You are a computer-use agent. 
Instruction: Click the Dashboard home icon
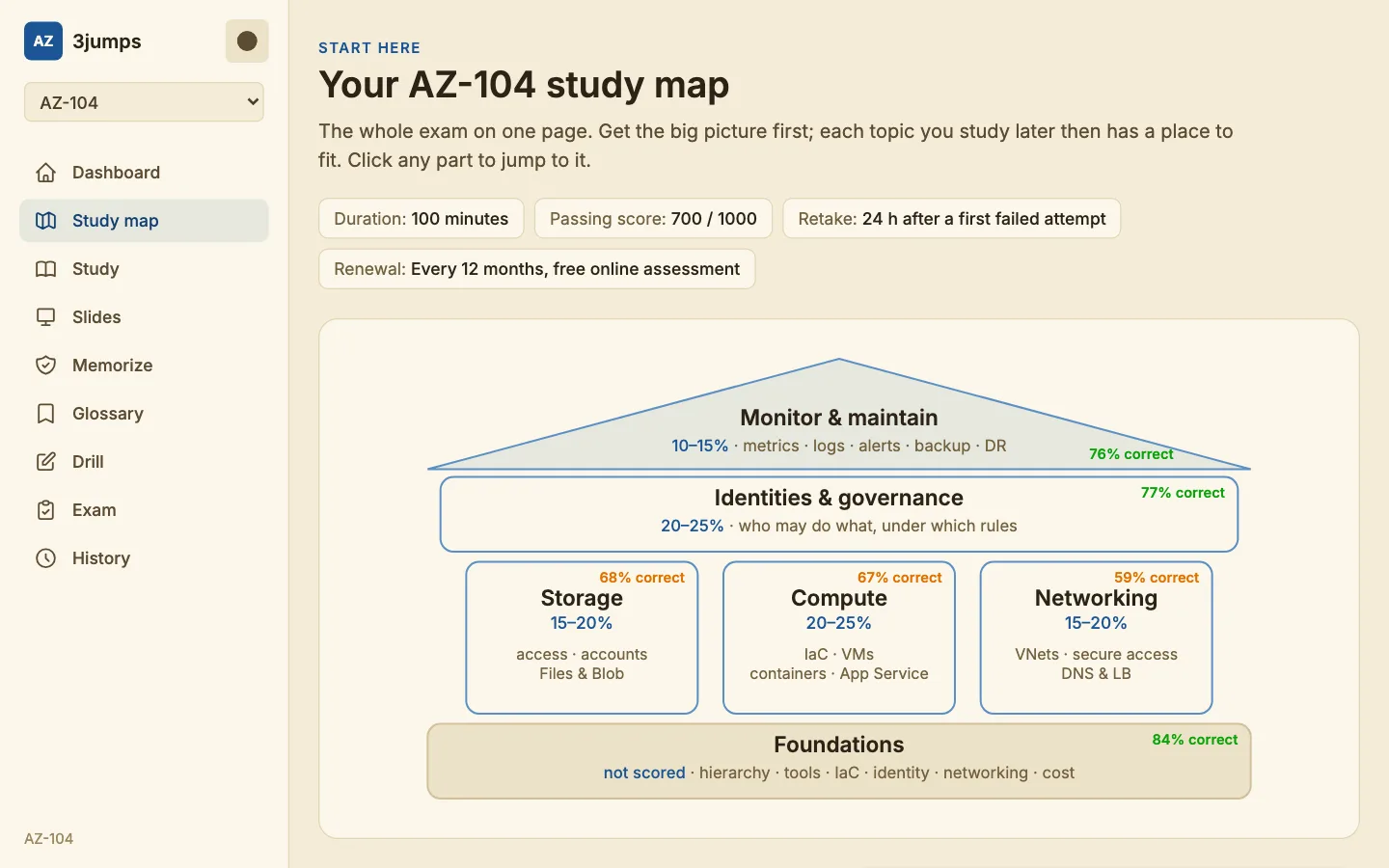coord(45,173)
